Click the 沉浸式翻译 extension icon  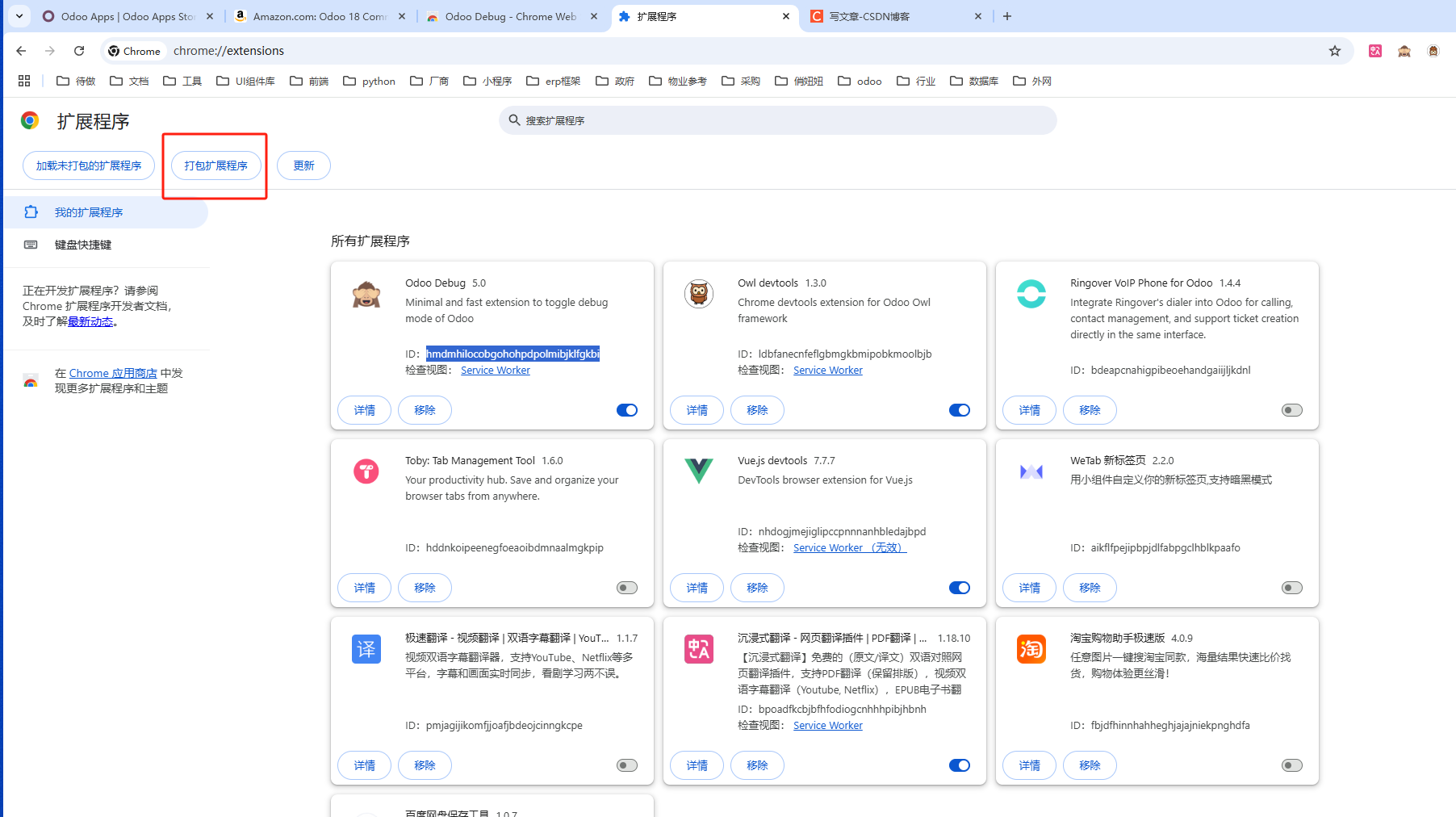pos(699,649)
